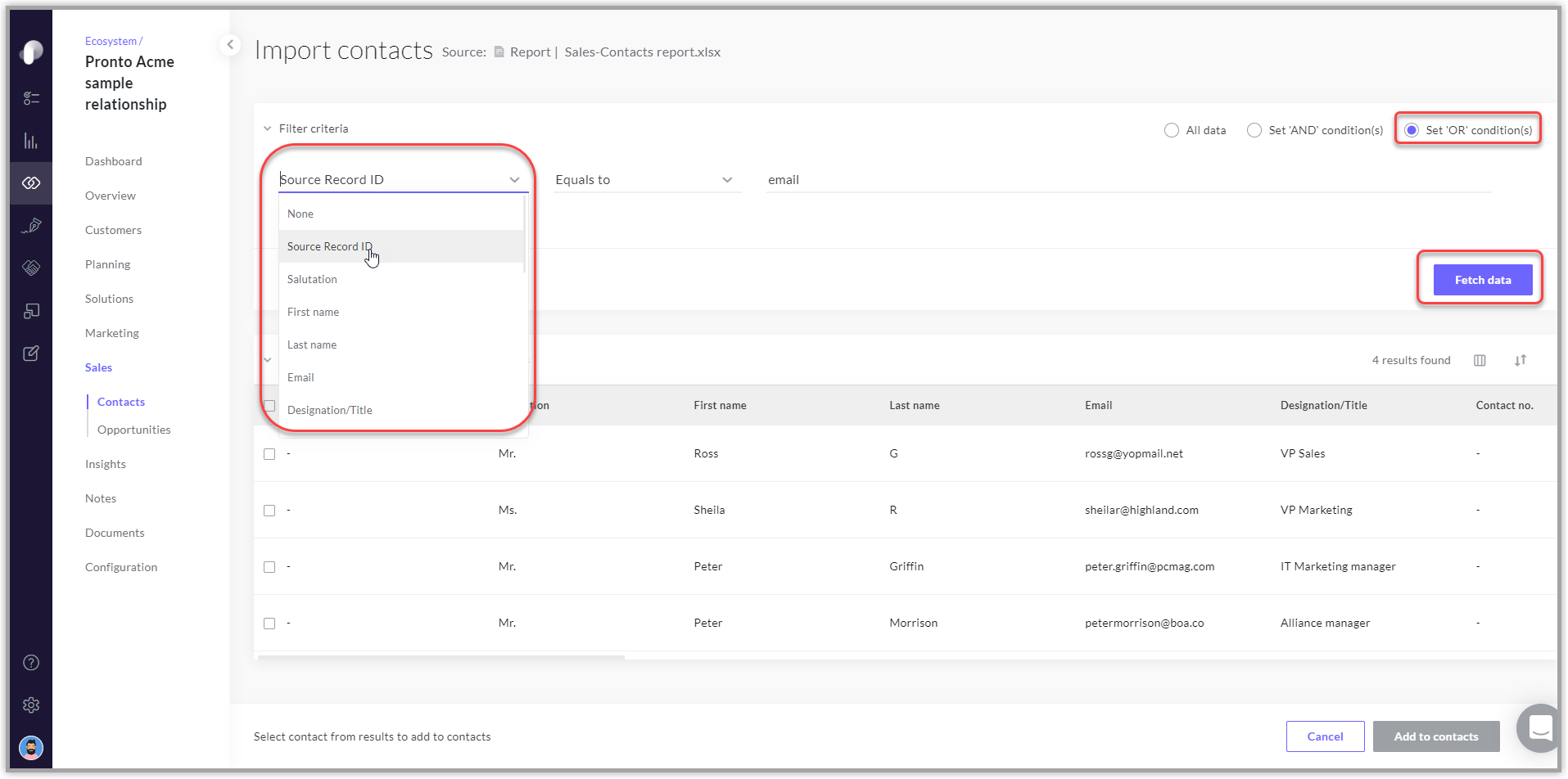Open the handshake deals icon in sidebar

(x=31, y=268)
